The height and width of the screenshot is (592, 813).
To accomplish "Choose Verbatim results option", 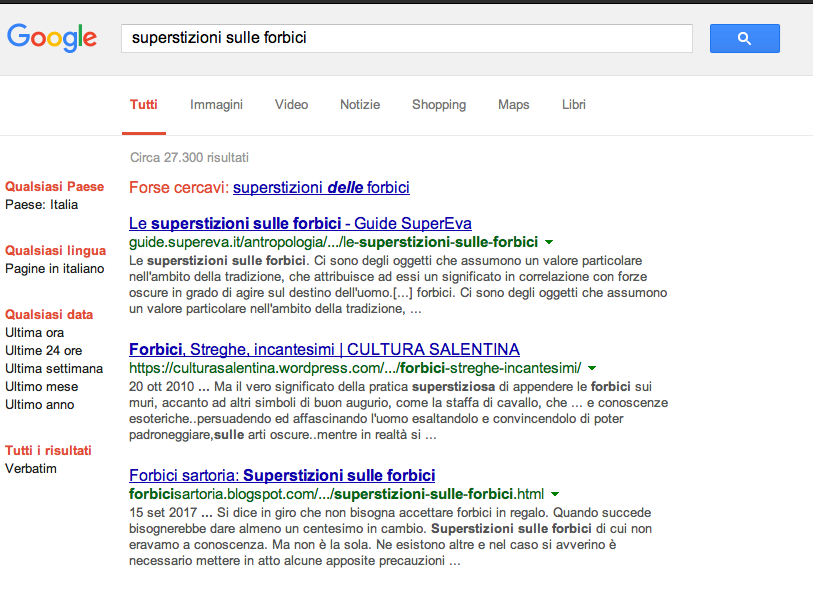I will click(x=31, y=469).
